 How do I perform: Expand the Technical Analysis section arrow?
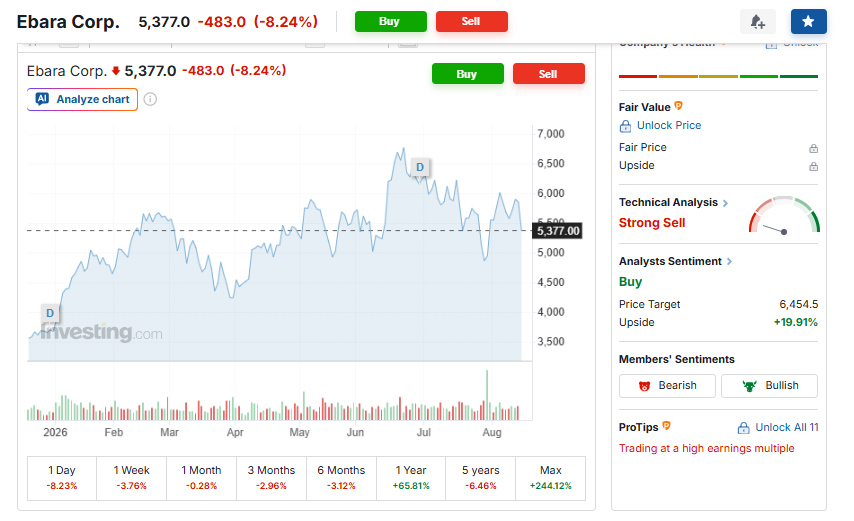coord(725,203)
